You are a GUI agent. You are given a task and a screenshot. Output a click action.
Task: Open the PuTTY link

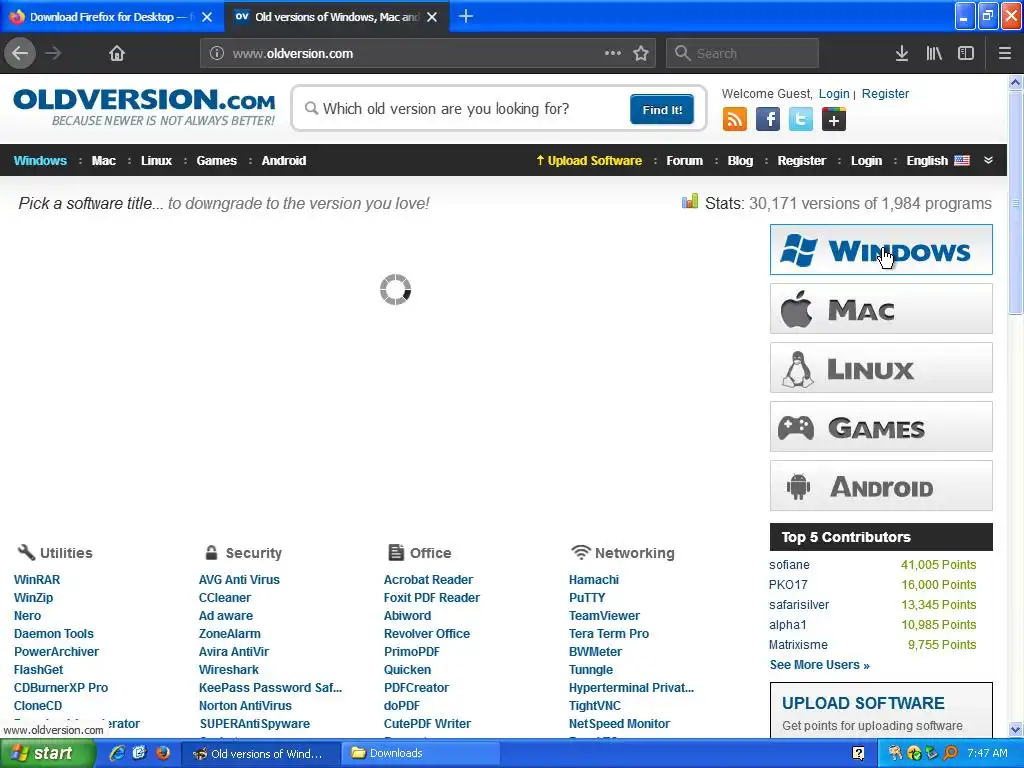point(587,598)
